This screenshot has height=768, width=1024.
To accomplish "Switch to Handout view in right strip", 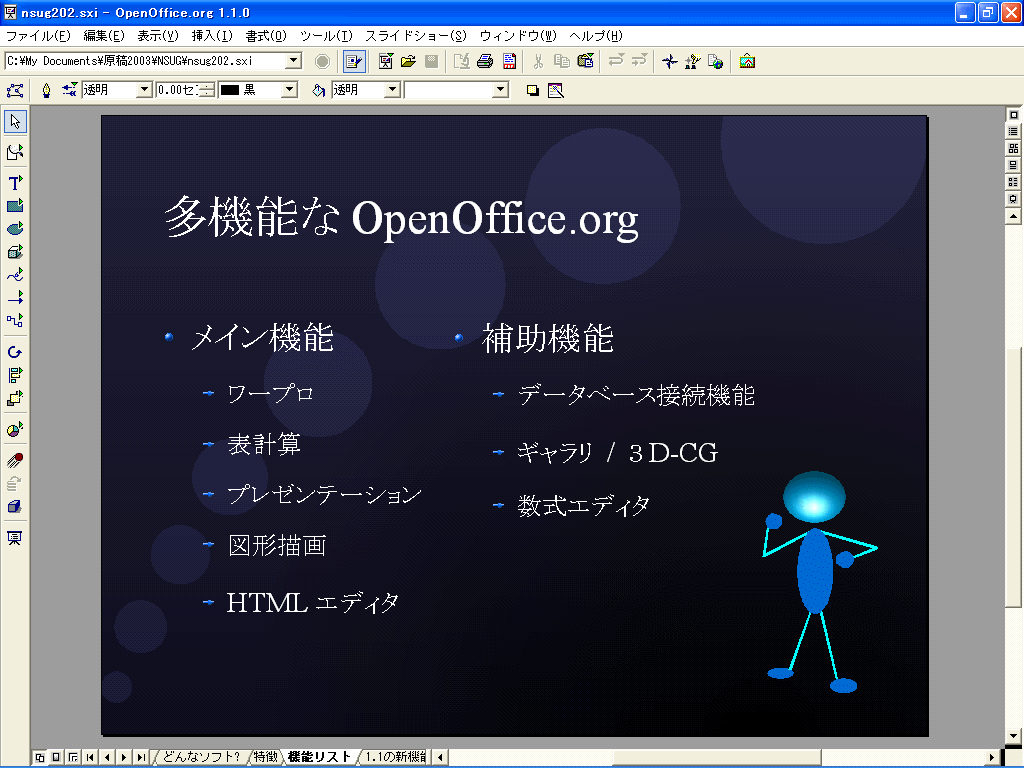I will (1014, 182).
